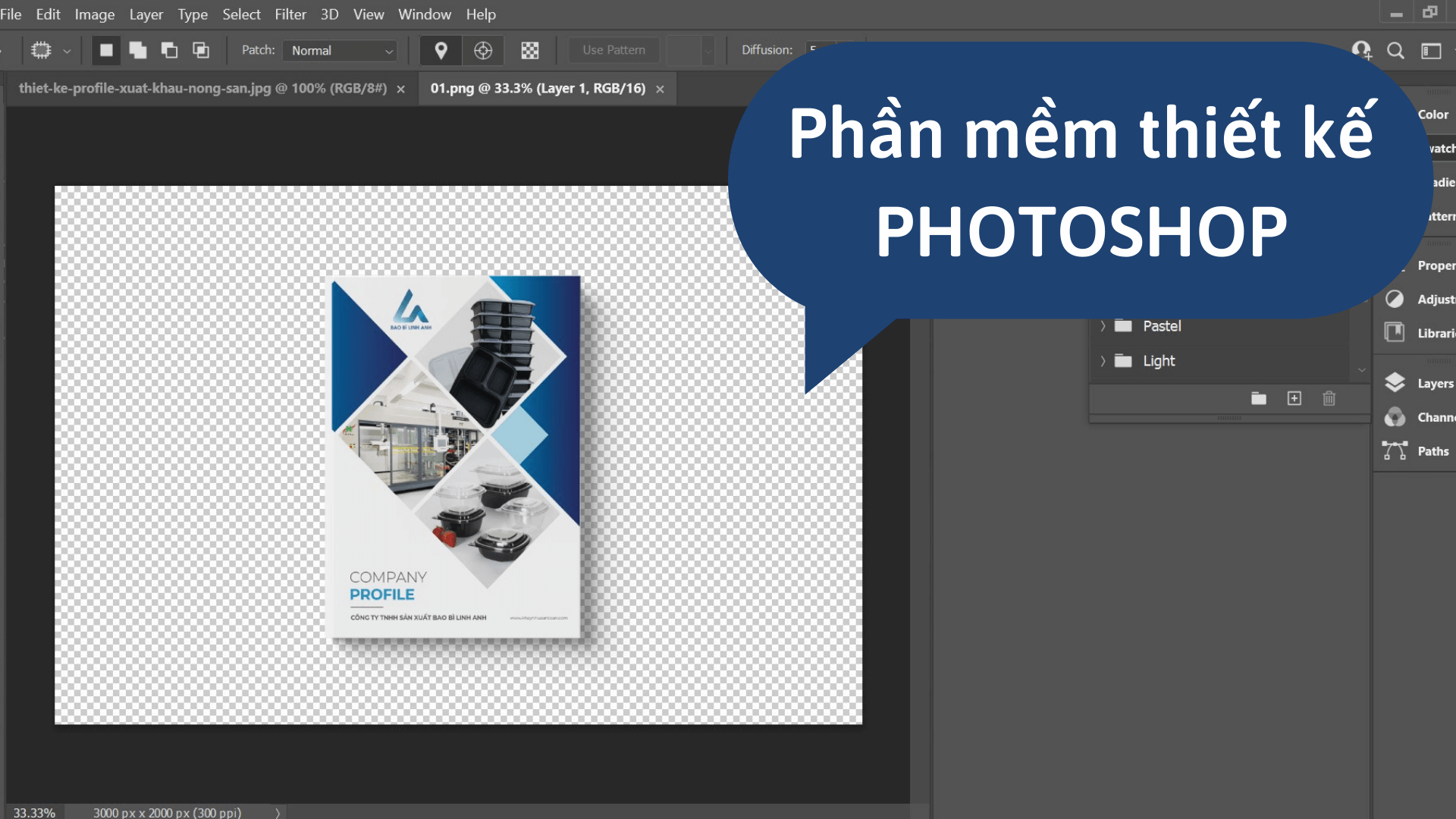The height and width of the screenshot is (819, 1456).
Task: Select the Pastel folder row
Action: 1221,326
